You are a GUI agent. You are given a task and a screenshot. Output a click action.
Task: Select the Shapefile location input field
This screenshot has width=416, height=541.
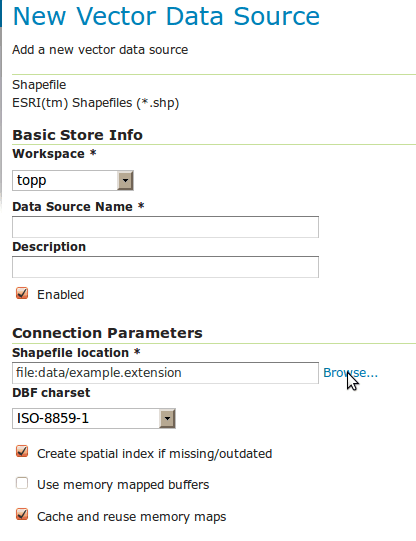pyautogui.click(x=165, y=373)
